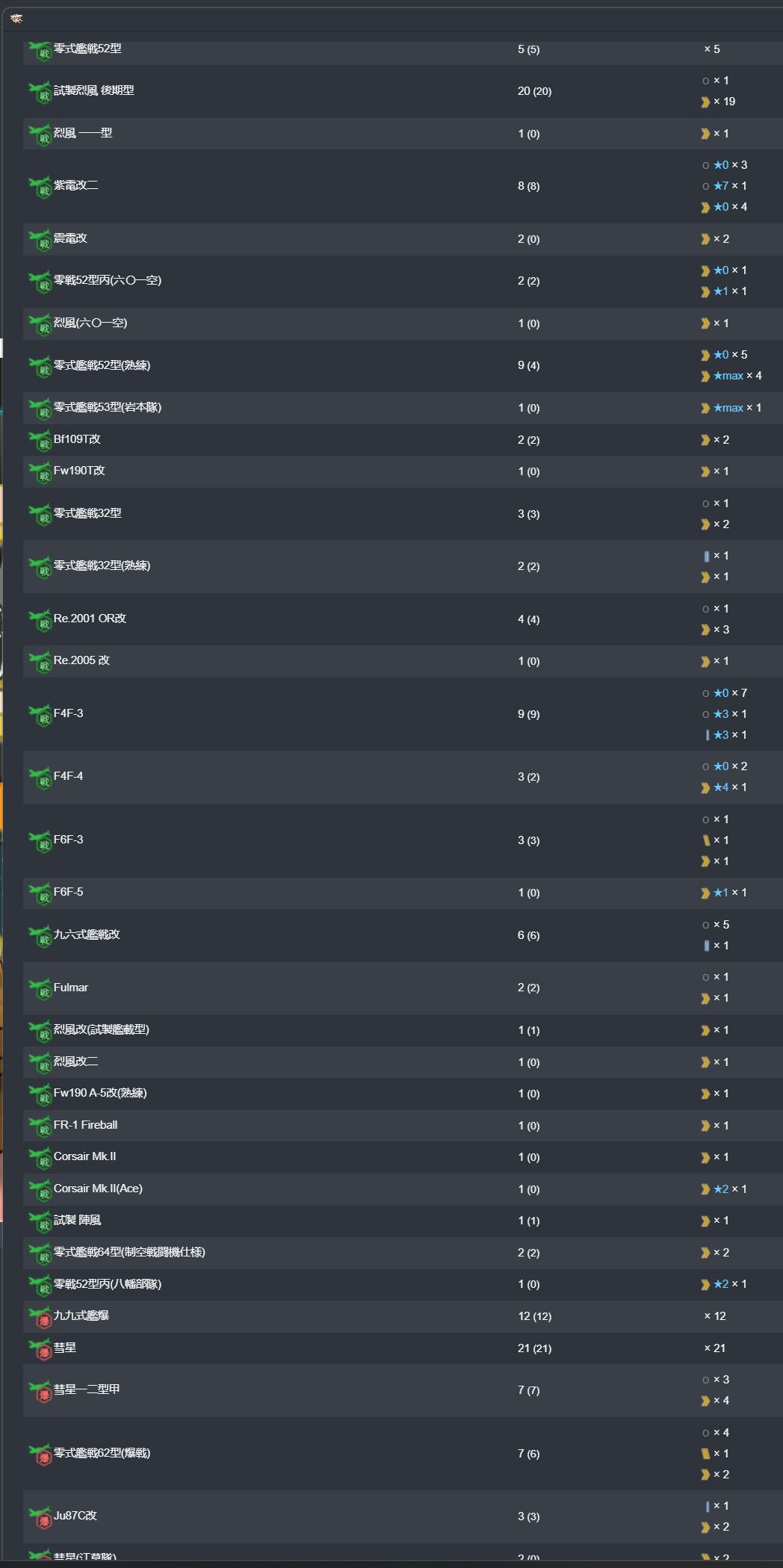783x1568 pixels.
Task: Select the 試製烈風 後期型 row name
Action: click(x=94, y=90)
